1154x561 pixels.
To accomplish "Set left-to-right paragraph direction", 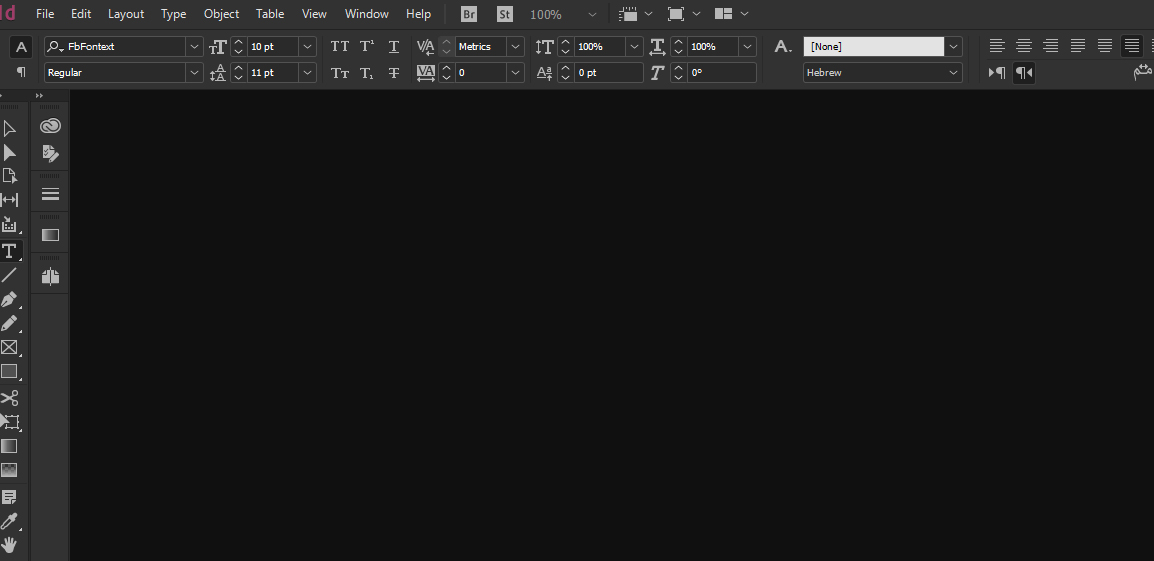I will click(x=997, y=72).
